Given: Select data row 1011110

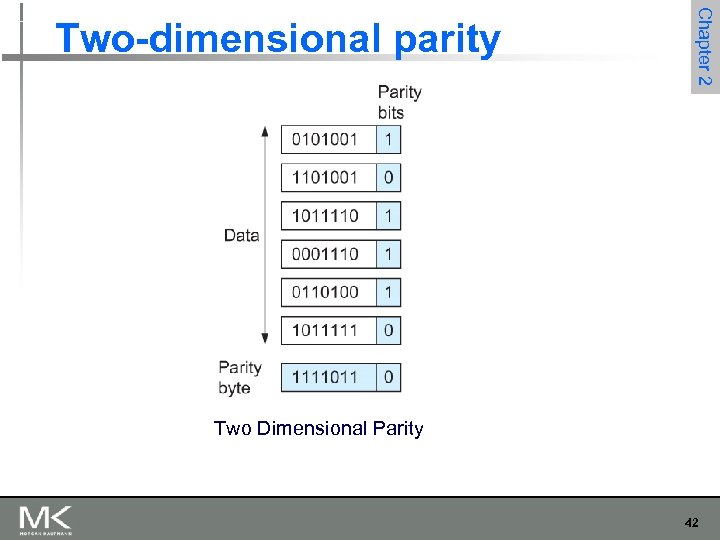Looking at the screenshot, I should click(x=329, y=215).
